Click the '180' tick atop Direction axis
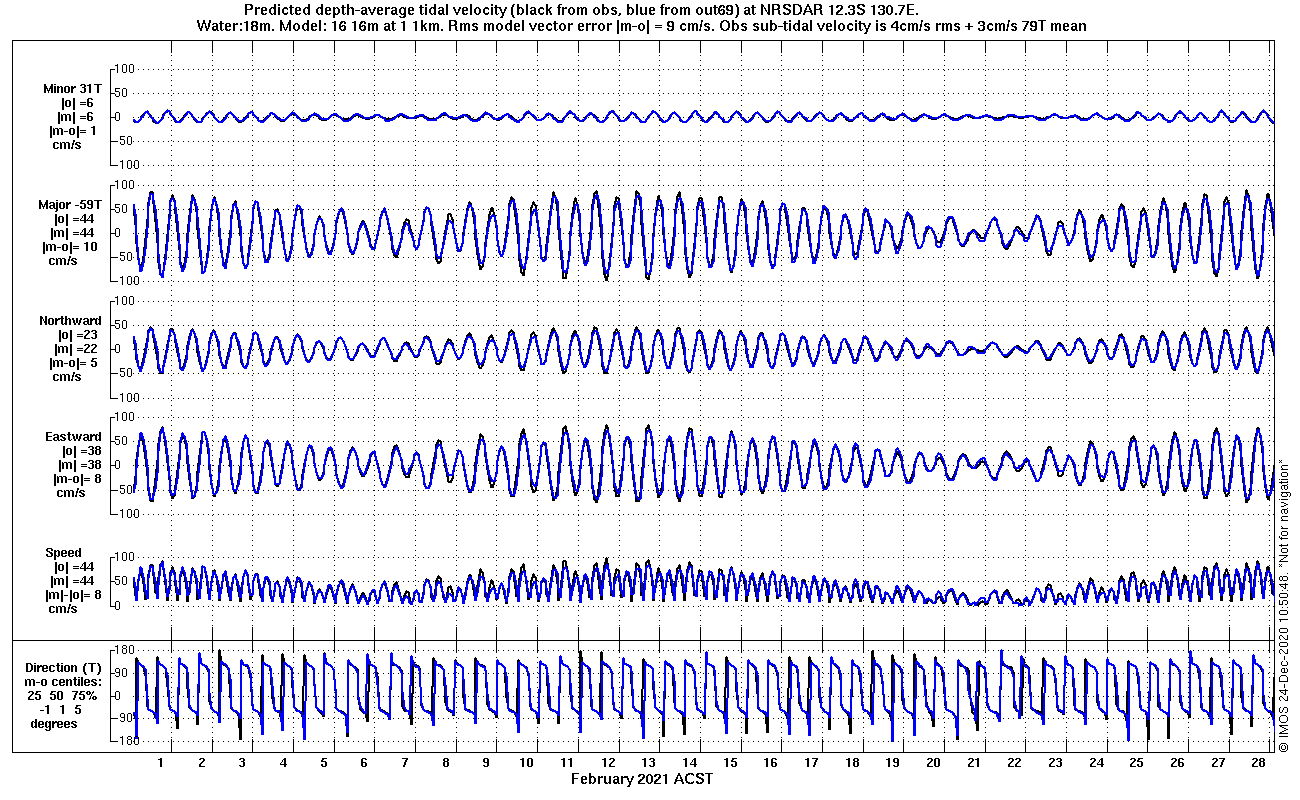The height and width of the screenshot is (800, 1300). [124, 650]
